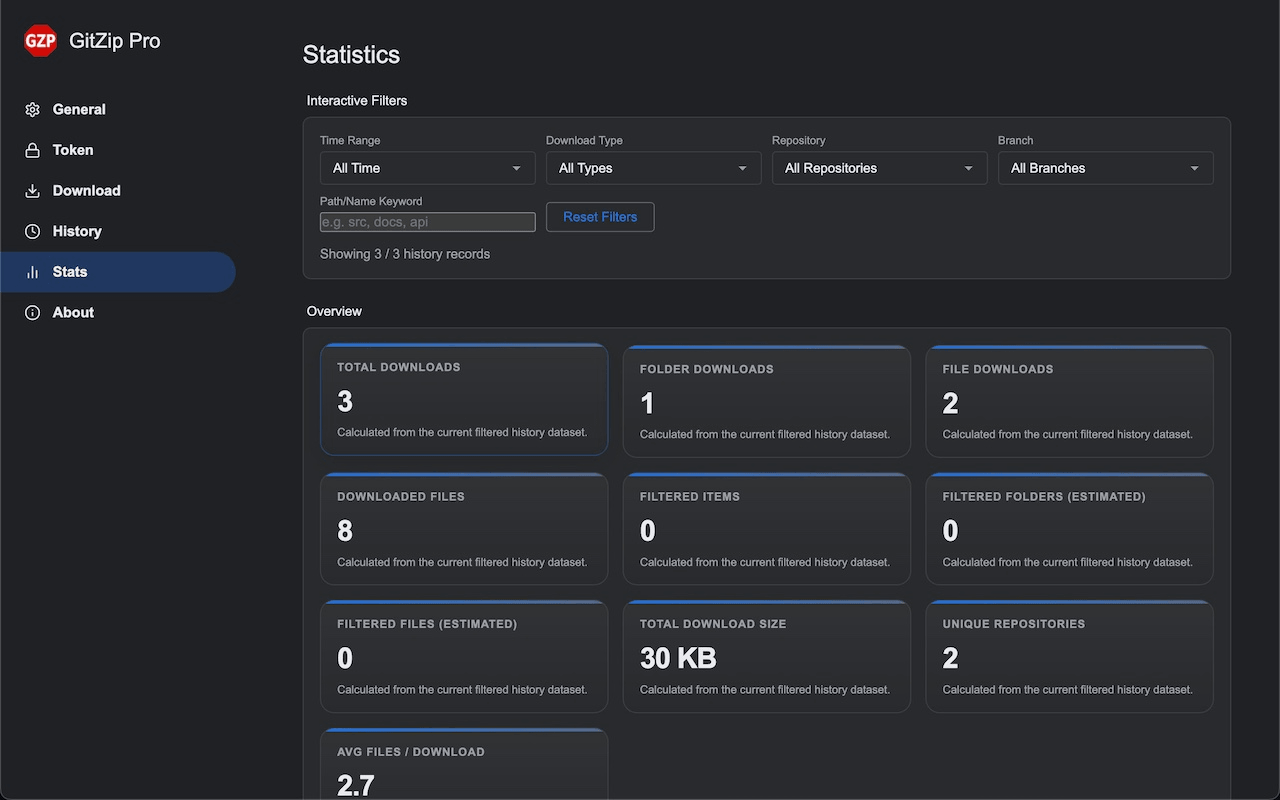Click the General gear icon in sidebar
Image resolution: width=1280 pixels, height=800 pixels.
click(x=33, y=110)
